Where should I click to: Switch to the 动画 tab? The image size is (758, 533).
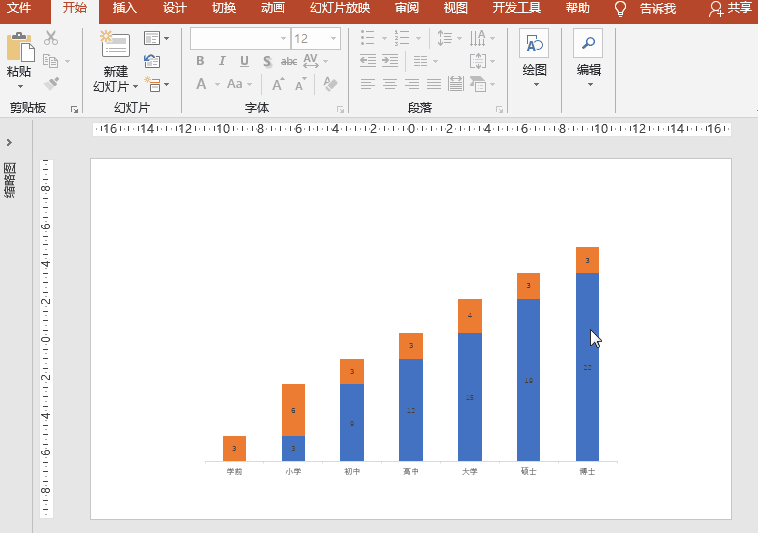(273, 8)
